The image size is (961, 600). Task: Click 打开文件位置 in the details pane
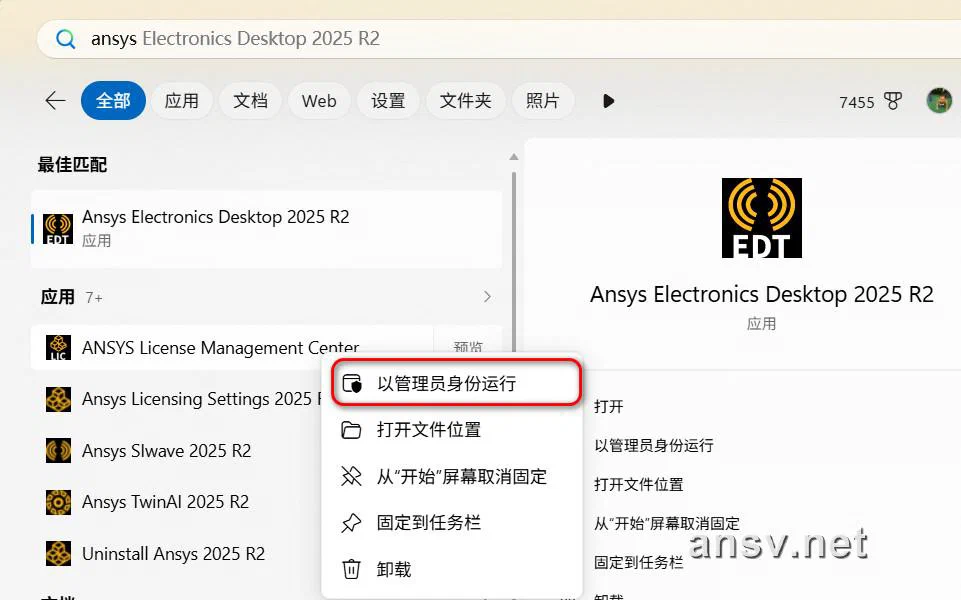(x=639, y=485)
